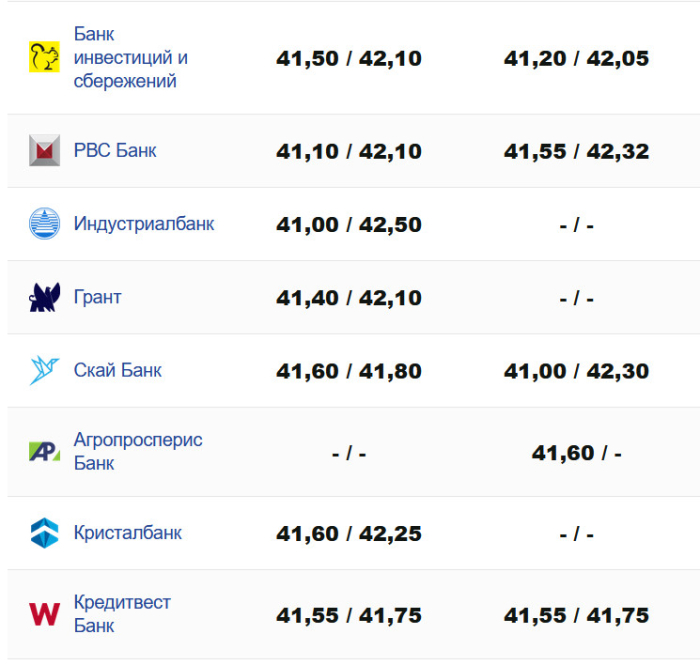Open the Кредитвест Банк link
The width and height of the screenshot is (700, 665).
click(122, 614)
